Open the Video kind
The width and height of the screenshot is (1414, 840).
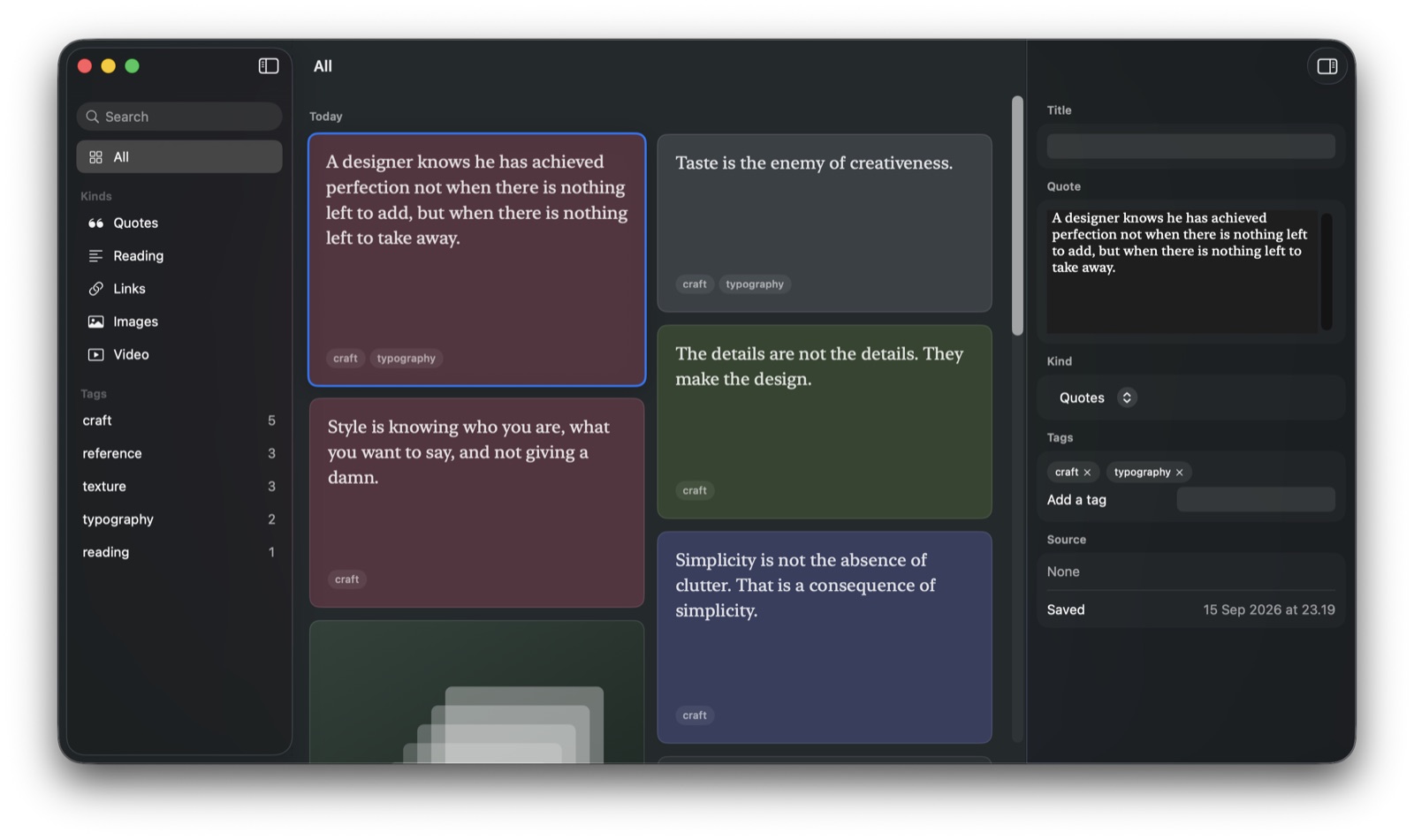click(x=179, y=354)
